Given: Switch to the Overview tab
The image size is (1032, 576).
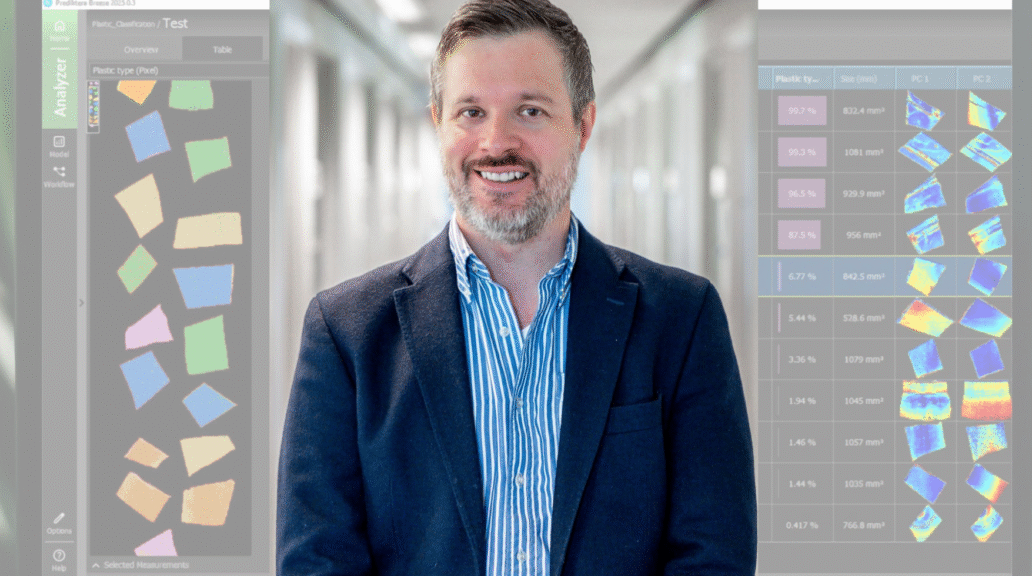Looking at the screenshot, I should click(140, 49).
